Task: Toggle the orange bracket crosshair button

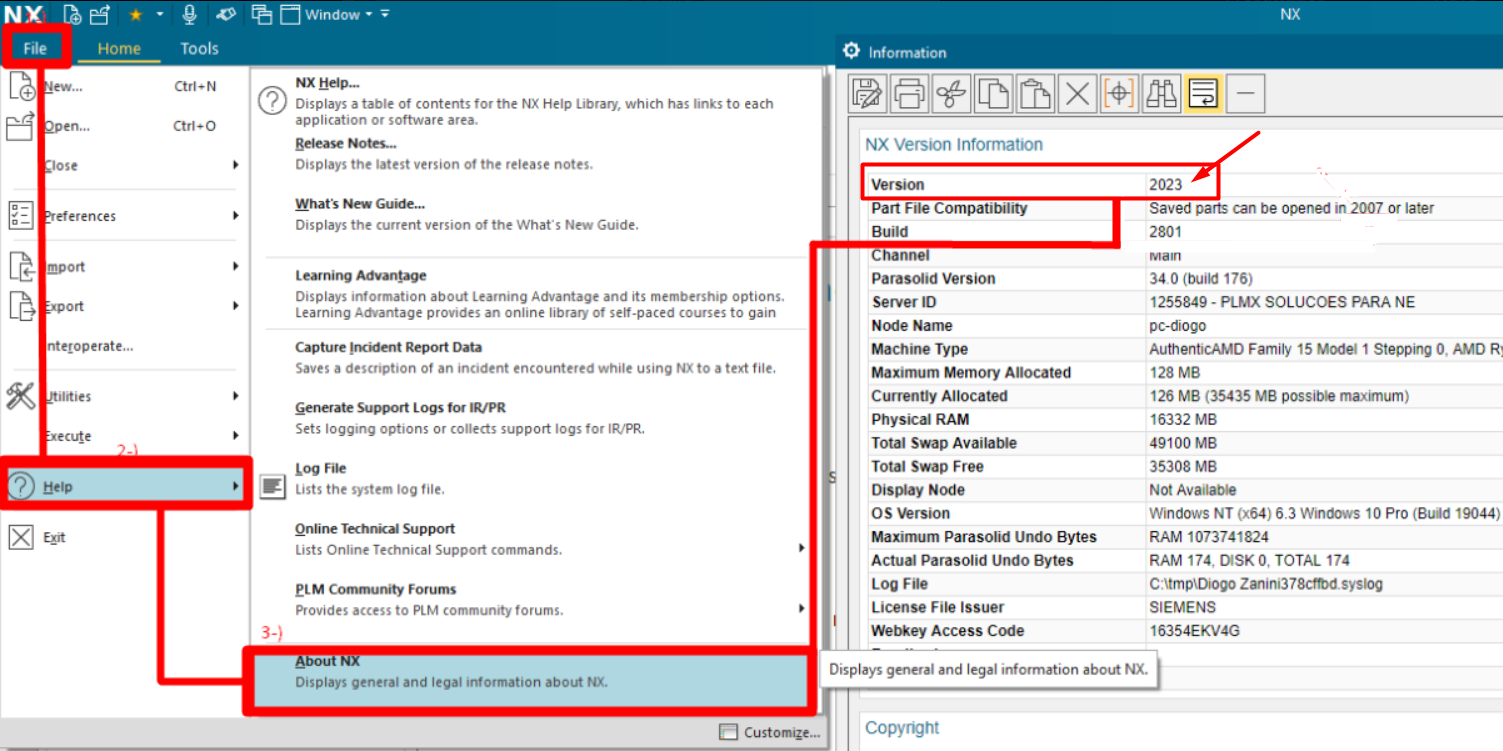Action: [x=1119, y=94]
